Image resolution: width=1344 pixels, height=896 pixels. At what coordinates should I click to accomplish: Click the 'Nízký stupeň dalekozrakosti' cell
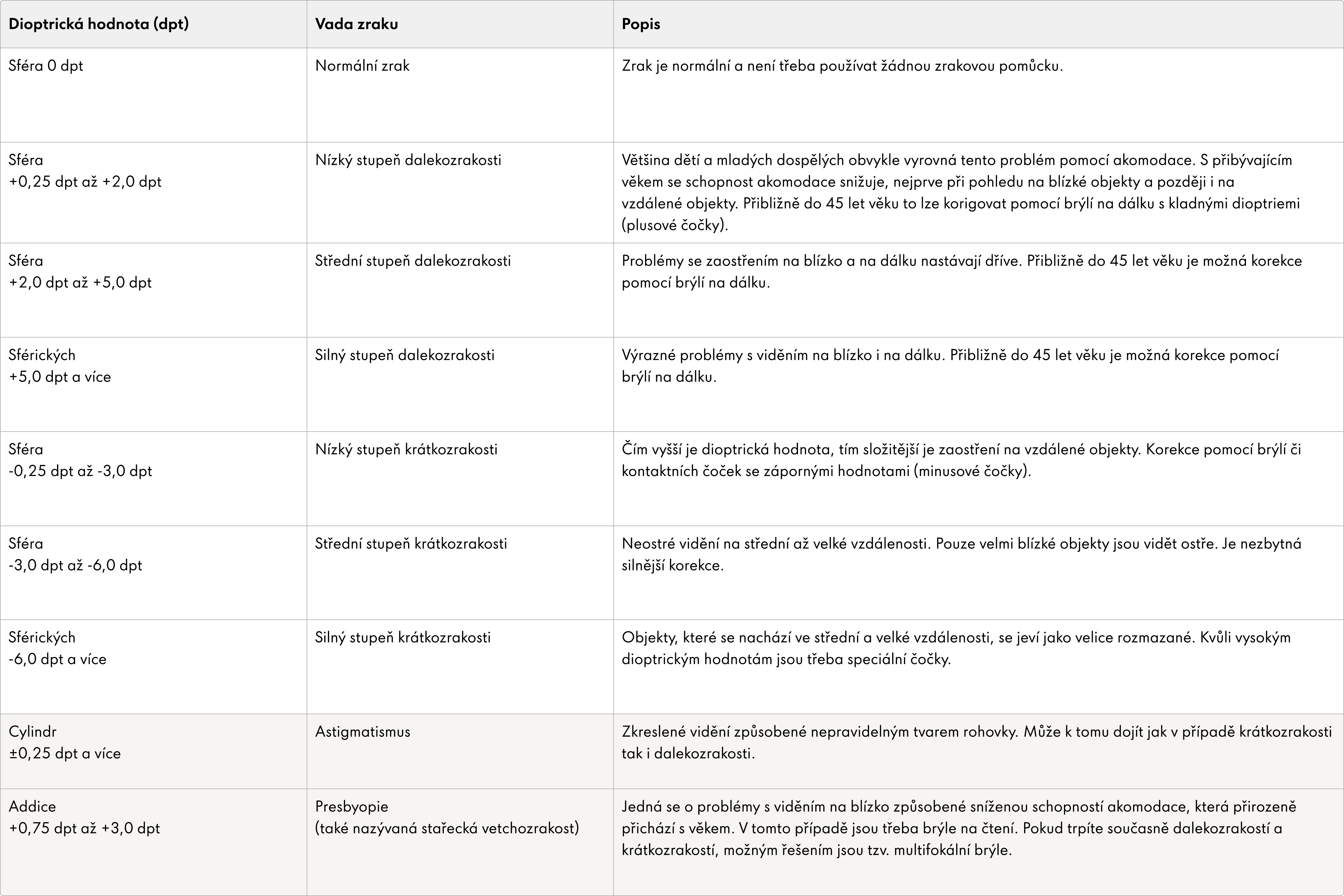pos(408,160)
